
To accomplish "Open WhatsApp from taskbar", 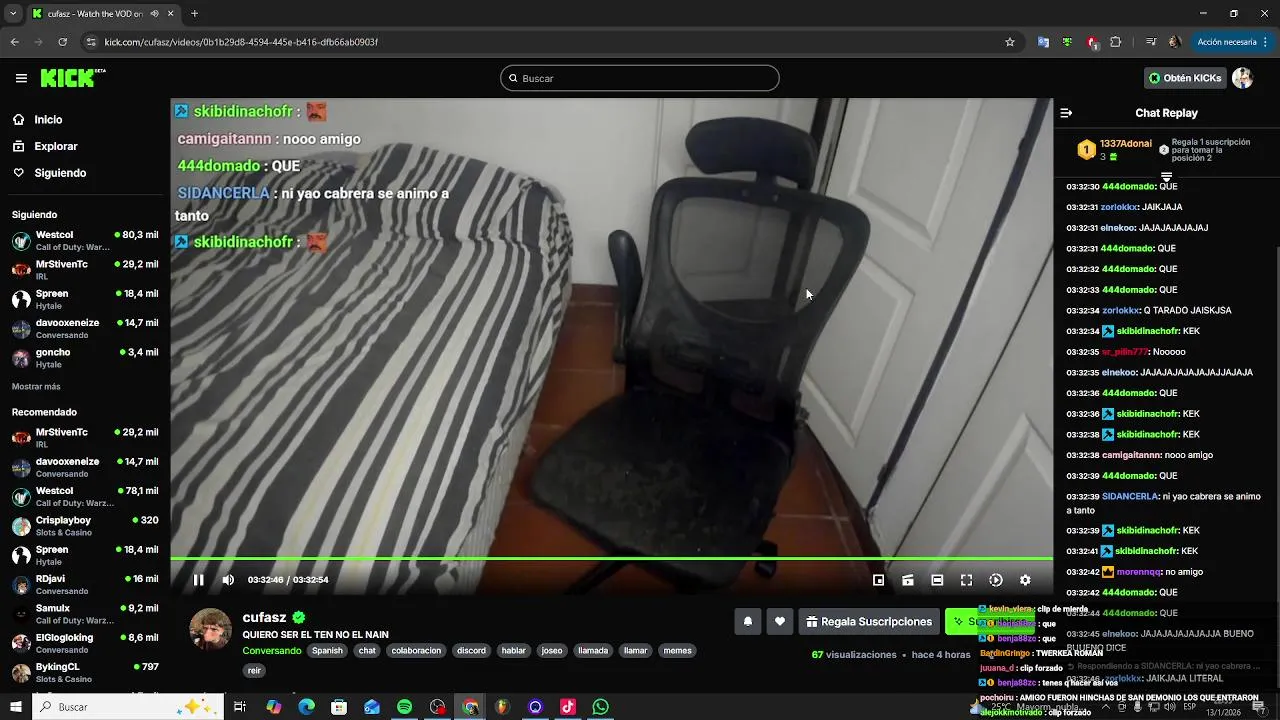I will point(600,707).
